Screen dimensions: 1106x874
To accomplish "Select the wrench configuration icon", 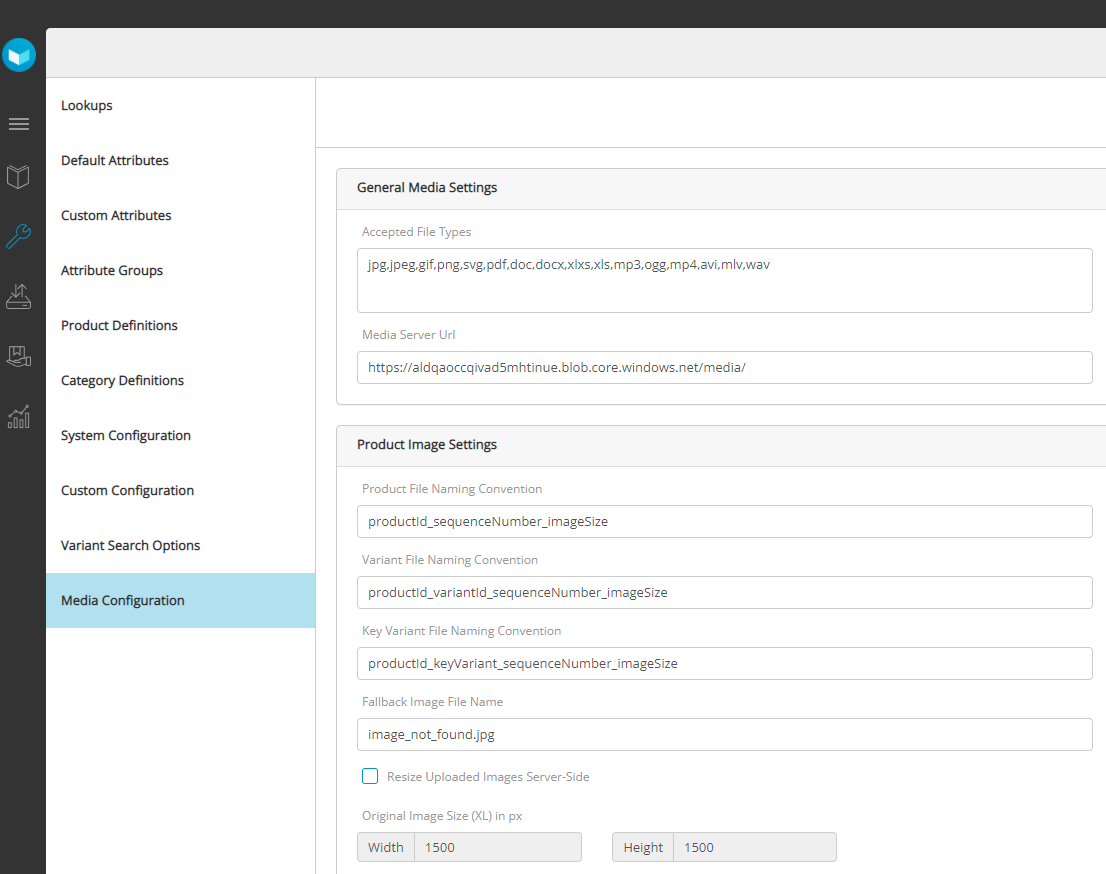I will click(19, 236).
